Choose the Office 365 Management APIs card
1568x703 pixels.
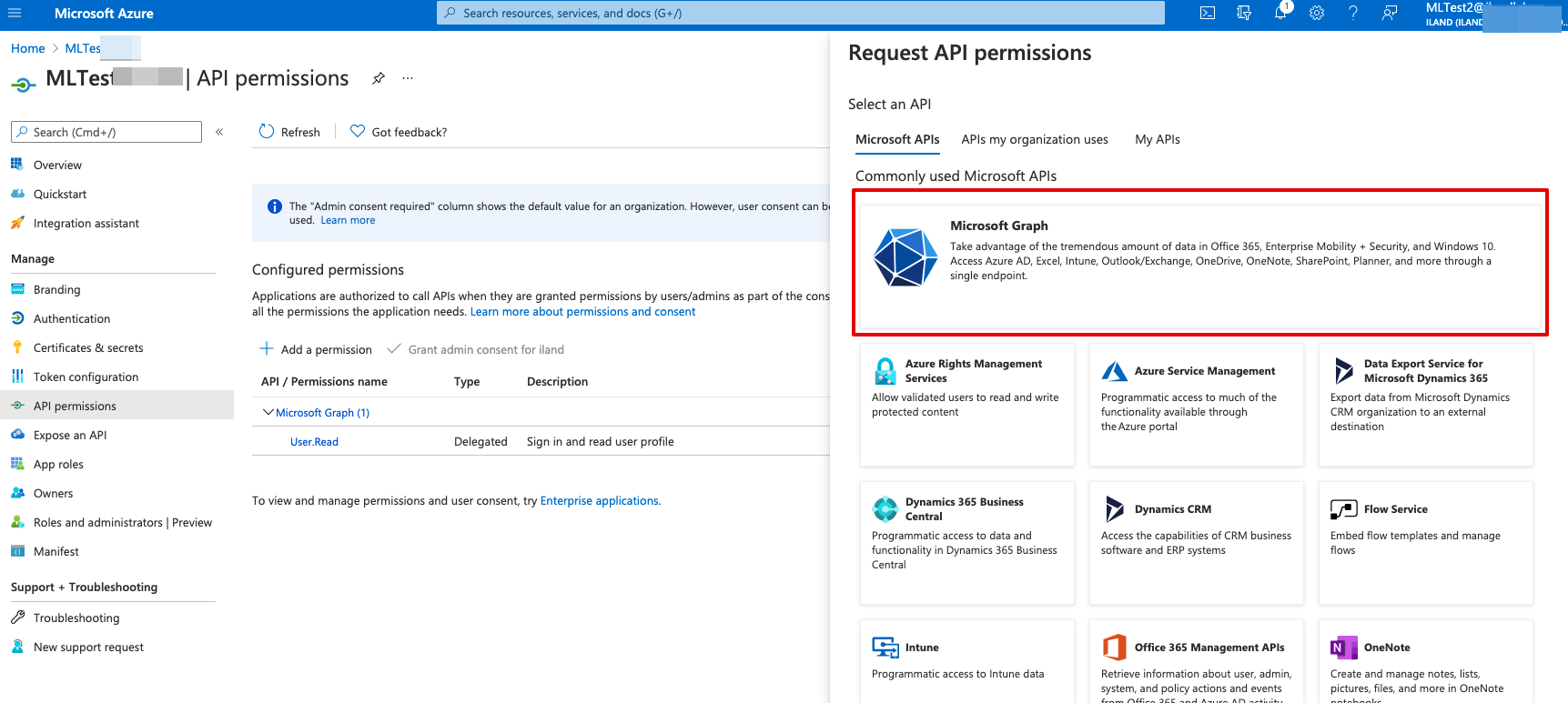coord(1196,662)
